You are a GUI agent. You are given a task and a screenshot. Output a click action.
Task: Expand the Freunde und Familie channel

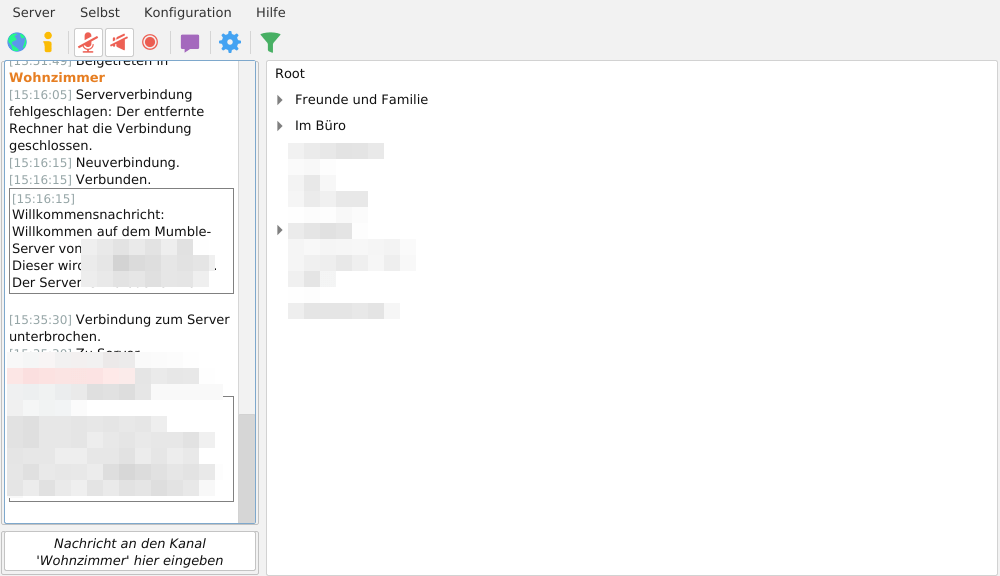tap(280, 99)
